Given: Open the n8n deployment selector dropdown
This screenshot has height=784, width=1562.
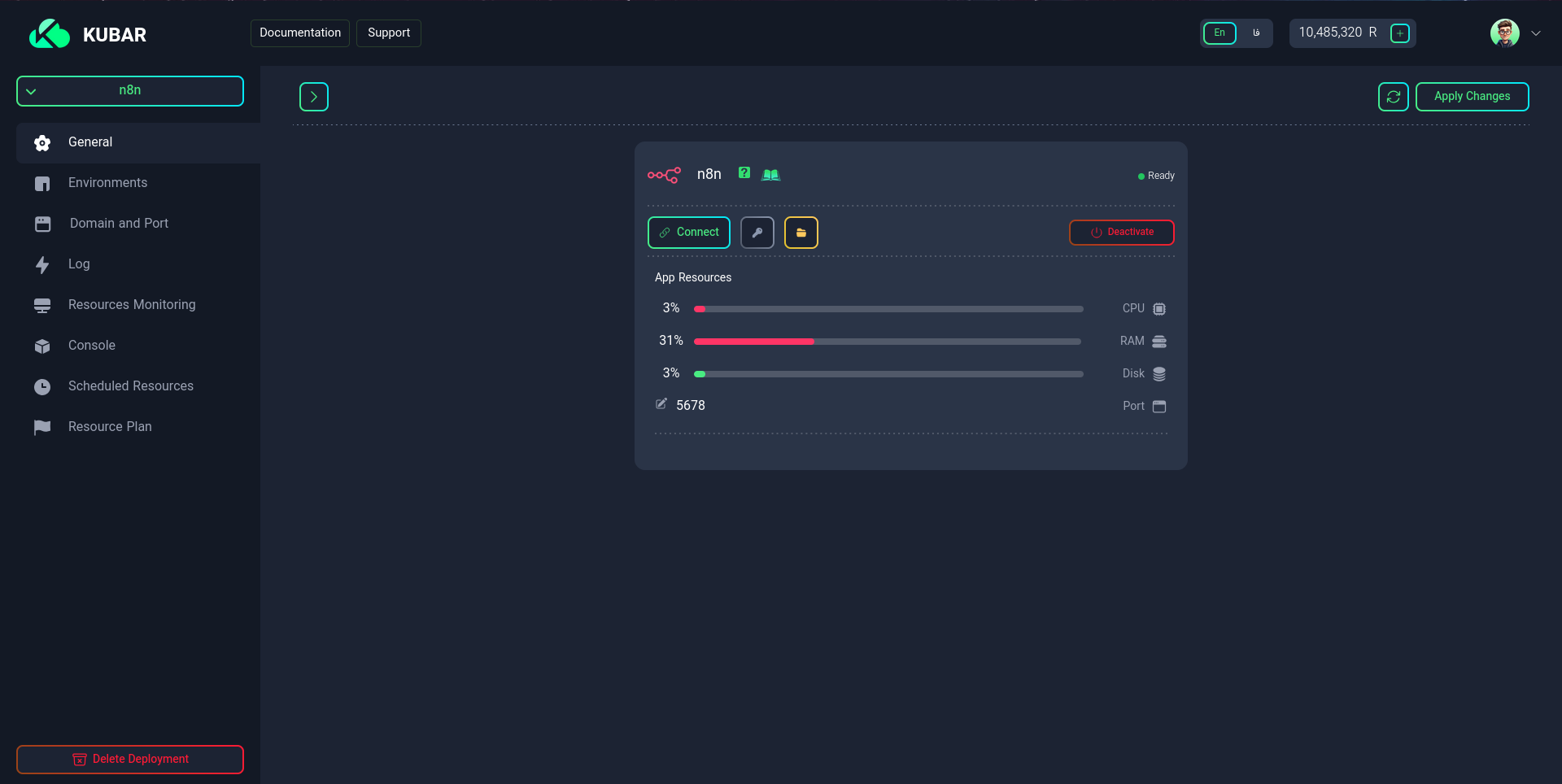Looking at the screenshot, I should click(x=130, y=91).
